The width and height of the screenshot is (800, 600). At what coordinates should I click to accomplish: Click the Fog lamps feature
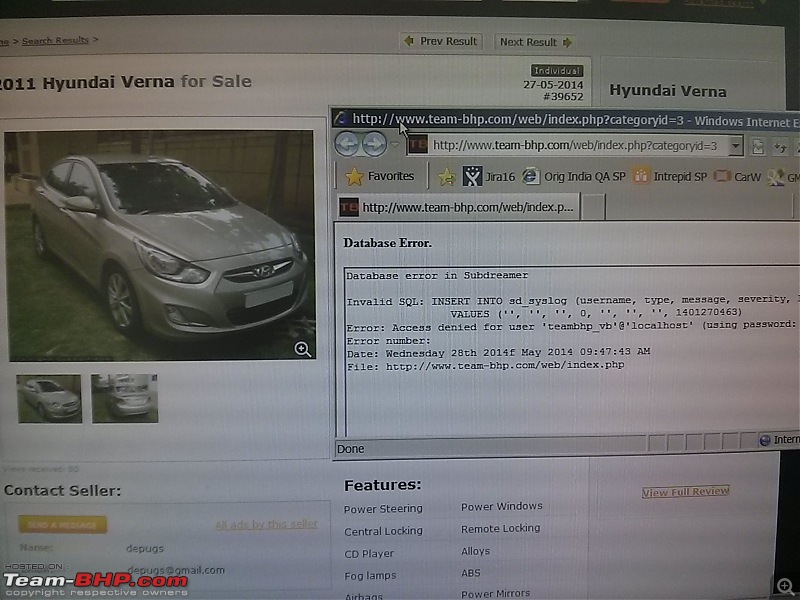click(370, 576)
